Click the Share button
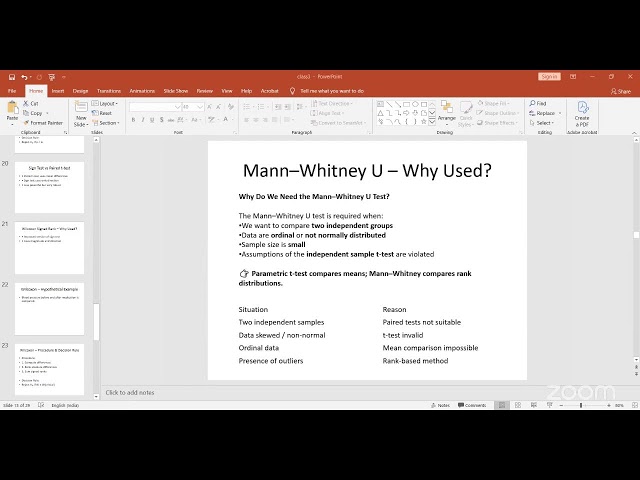Image resolution: width=640 pixels, height=480 pixels. 621,91
